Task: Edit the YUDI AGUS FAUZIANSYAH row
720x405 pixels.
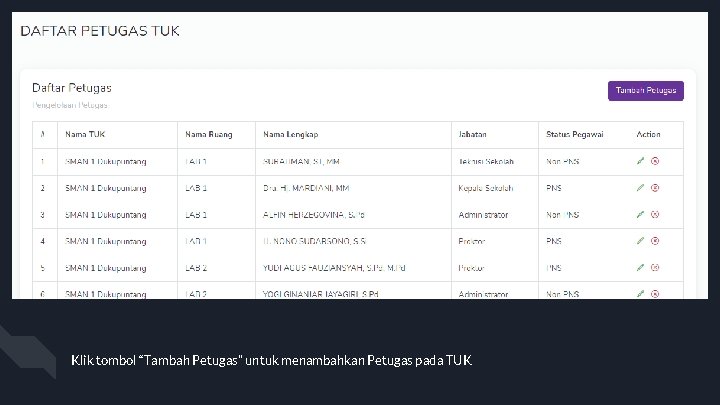Action: pyautogui.click(x=640, y=268)
